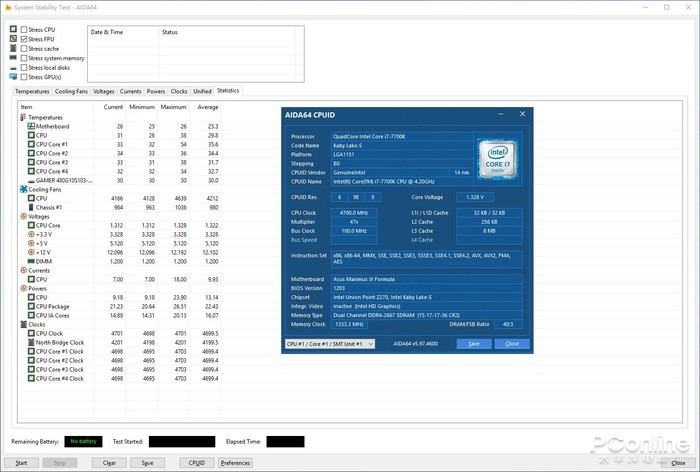This screenshot has height=472, width=700.
Task: Click the Motherboard sensor icon
Action: tap(31, 127)
